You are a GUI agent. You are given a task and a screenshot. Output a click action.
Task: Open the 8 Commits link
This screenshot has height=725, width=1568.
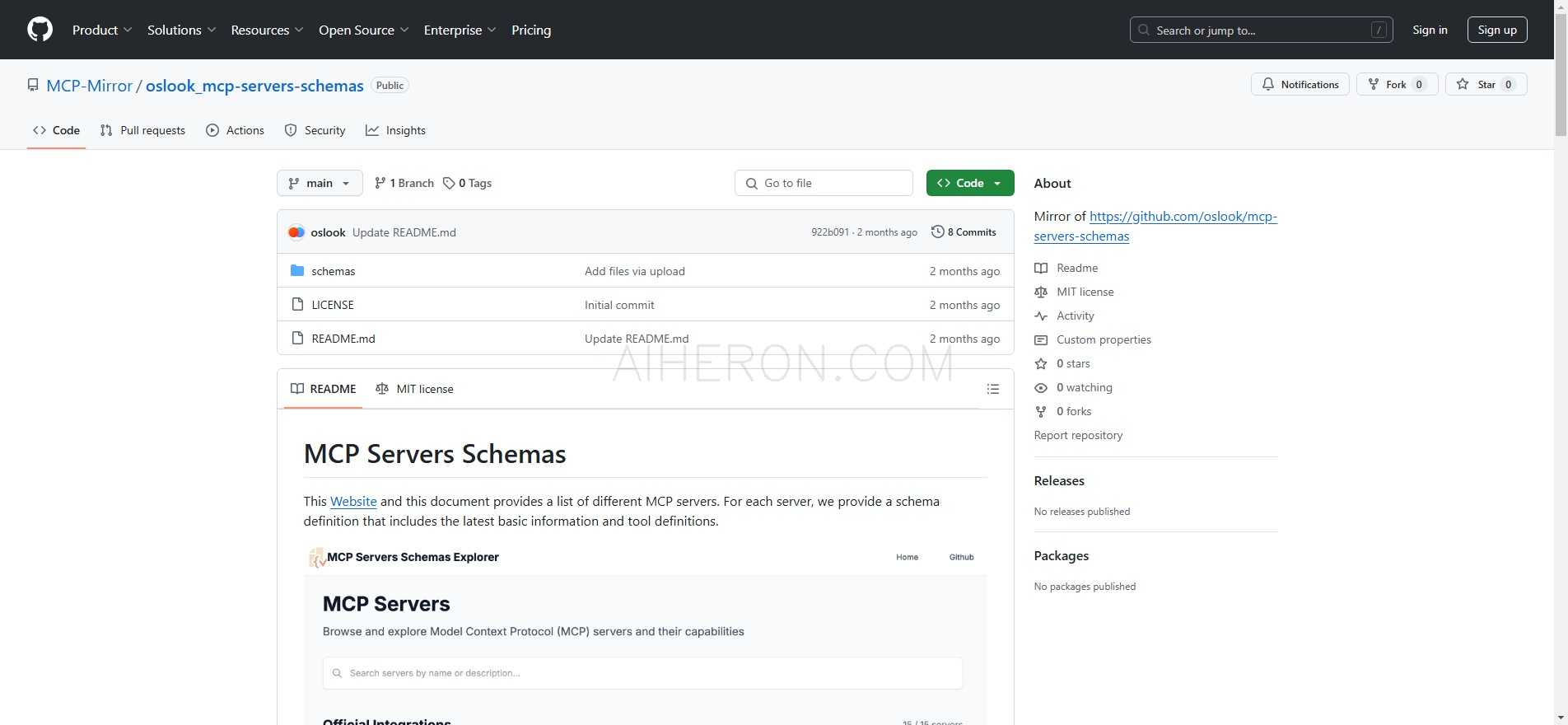(x=964, y=232)
